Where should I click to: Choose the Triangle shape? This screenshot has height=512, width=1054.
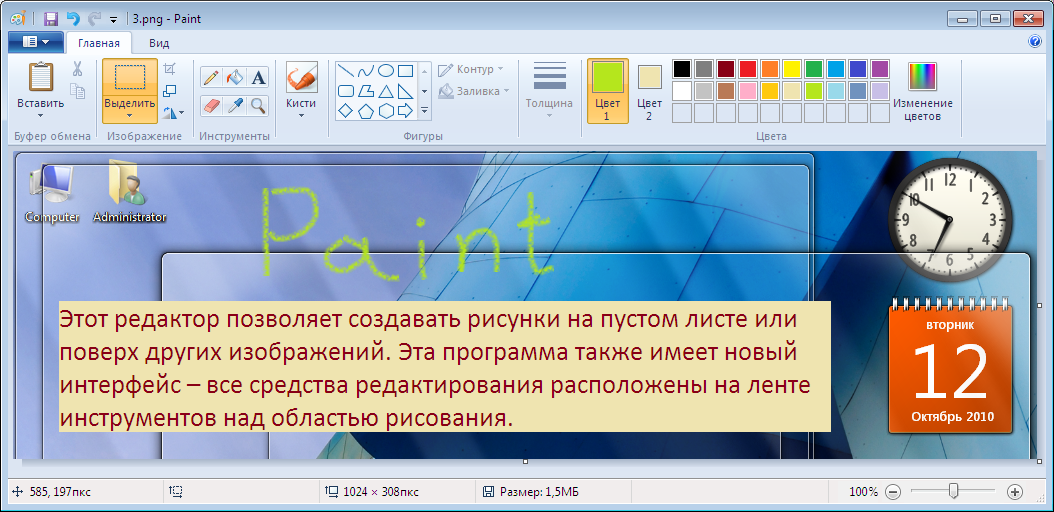pyautogui.click(x=386, y=91)
